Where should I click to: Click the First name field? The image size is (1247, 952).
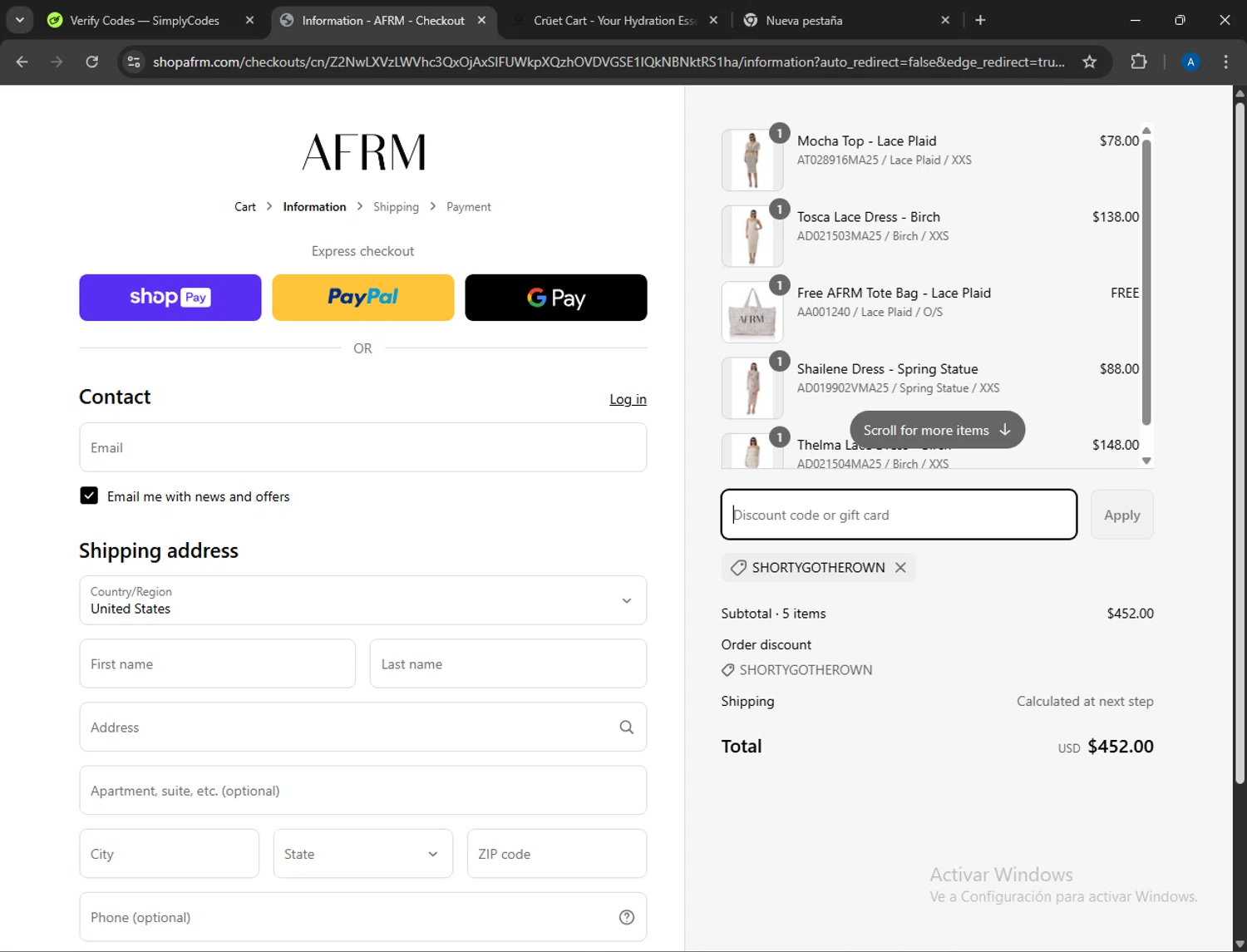point(218,663)
